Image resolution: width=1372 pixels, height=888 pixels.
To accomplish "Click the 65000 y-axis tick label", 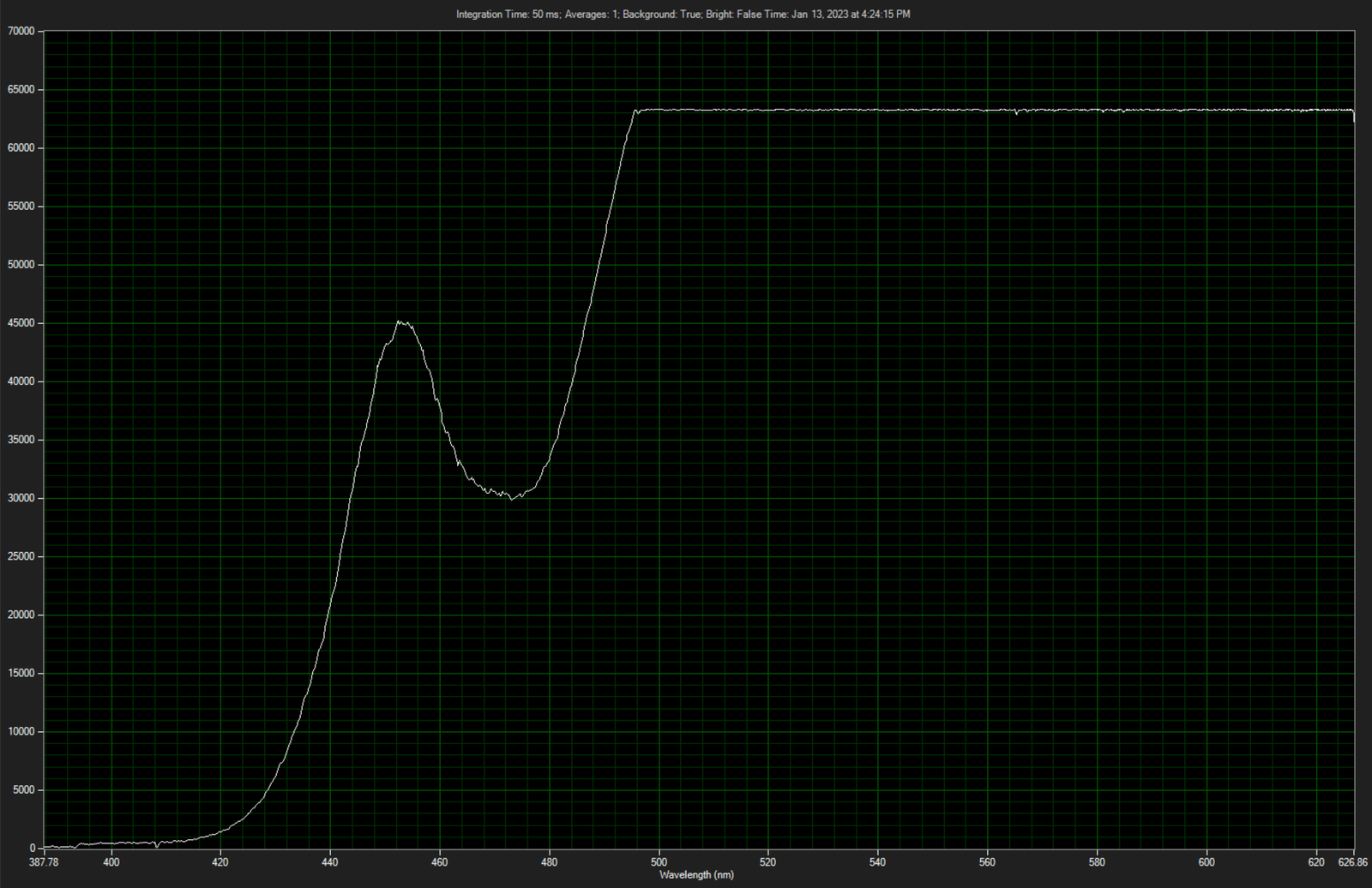I will [21, 90].
